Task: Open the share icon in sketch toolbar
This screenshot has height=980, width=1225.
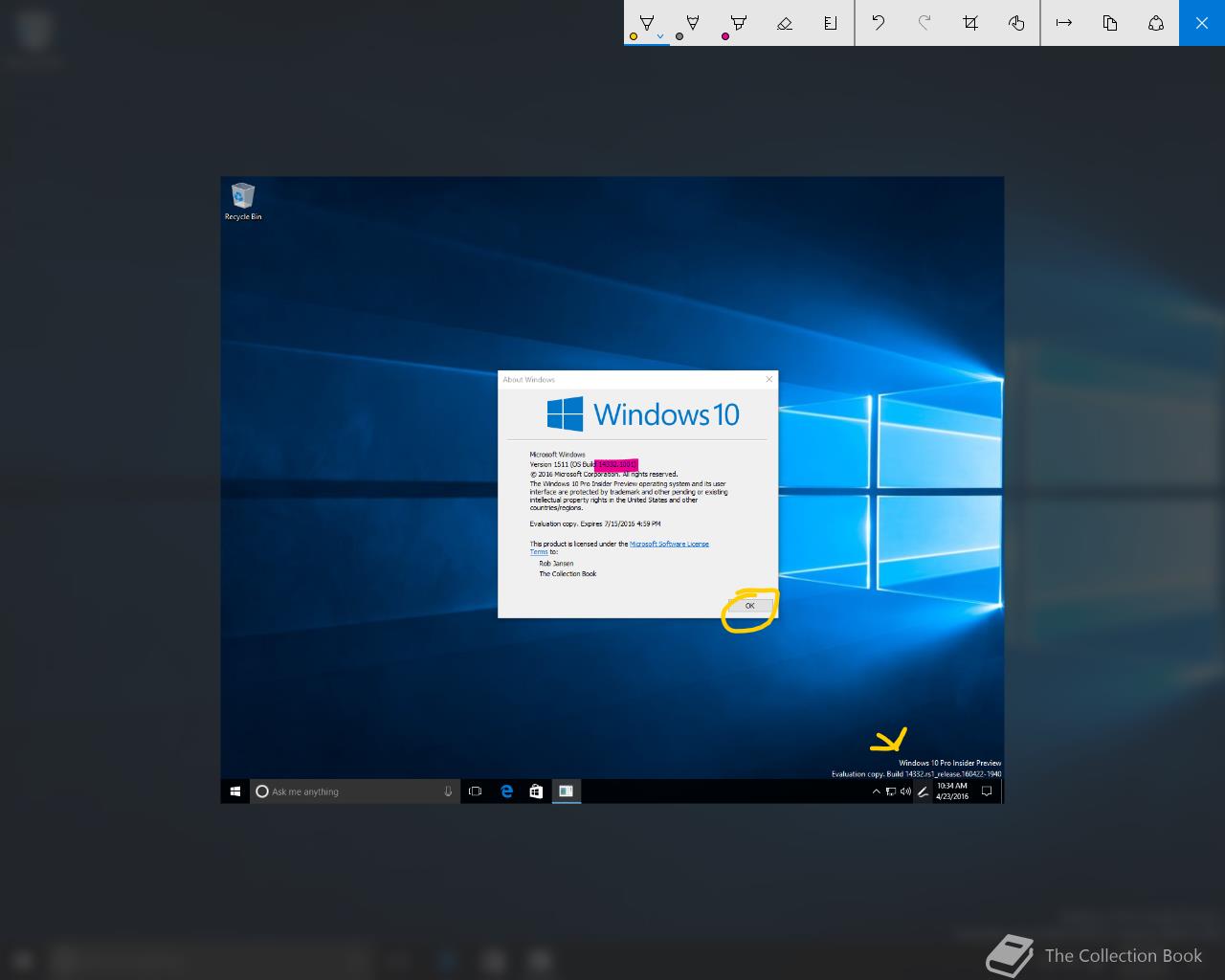Action: click(x=1156, y=23)
